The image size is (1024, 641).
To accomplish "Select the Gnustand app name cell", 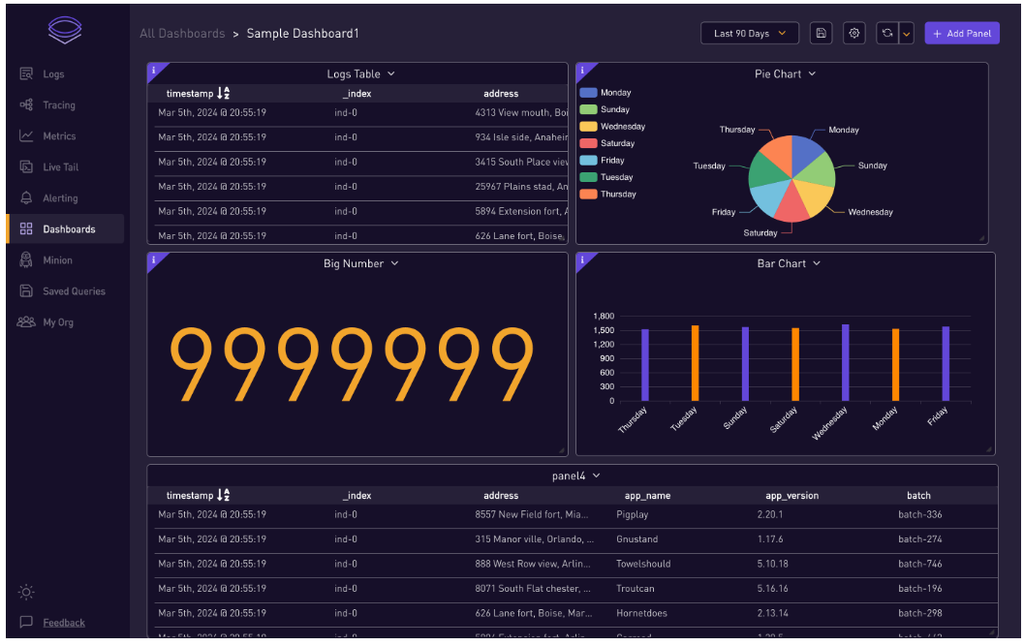I will (x=637, y=539).
